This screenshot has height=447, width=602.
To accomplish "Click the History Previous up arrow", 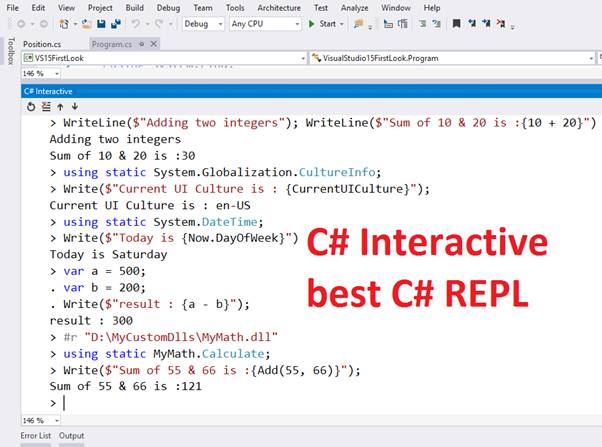I will click(60, 107).
